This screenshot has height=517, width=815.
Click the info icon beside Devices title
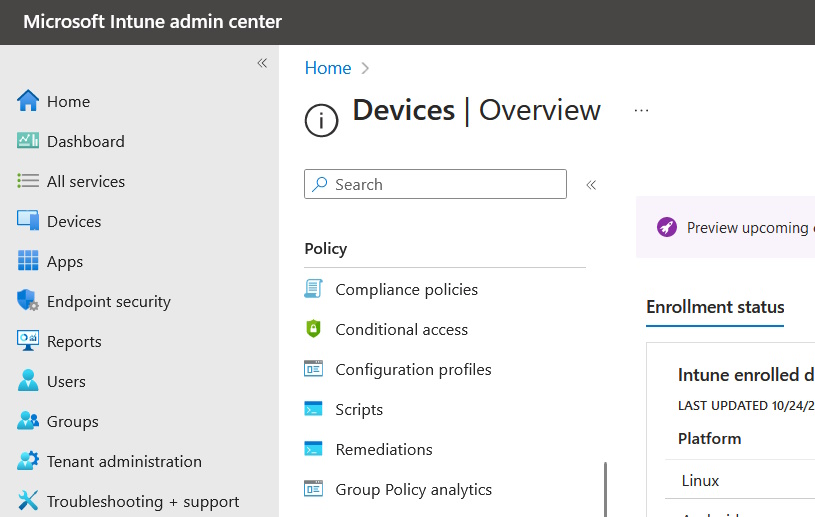[321, 121]
